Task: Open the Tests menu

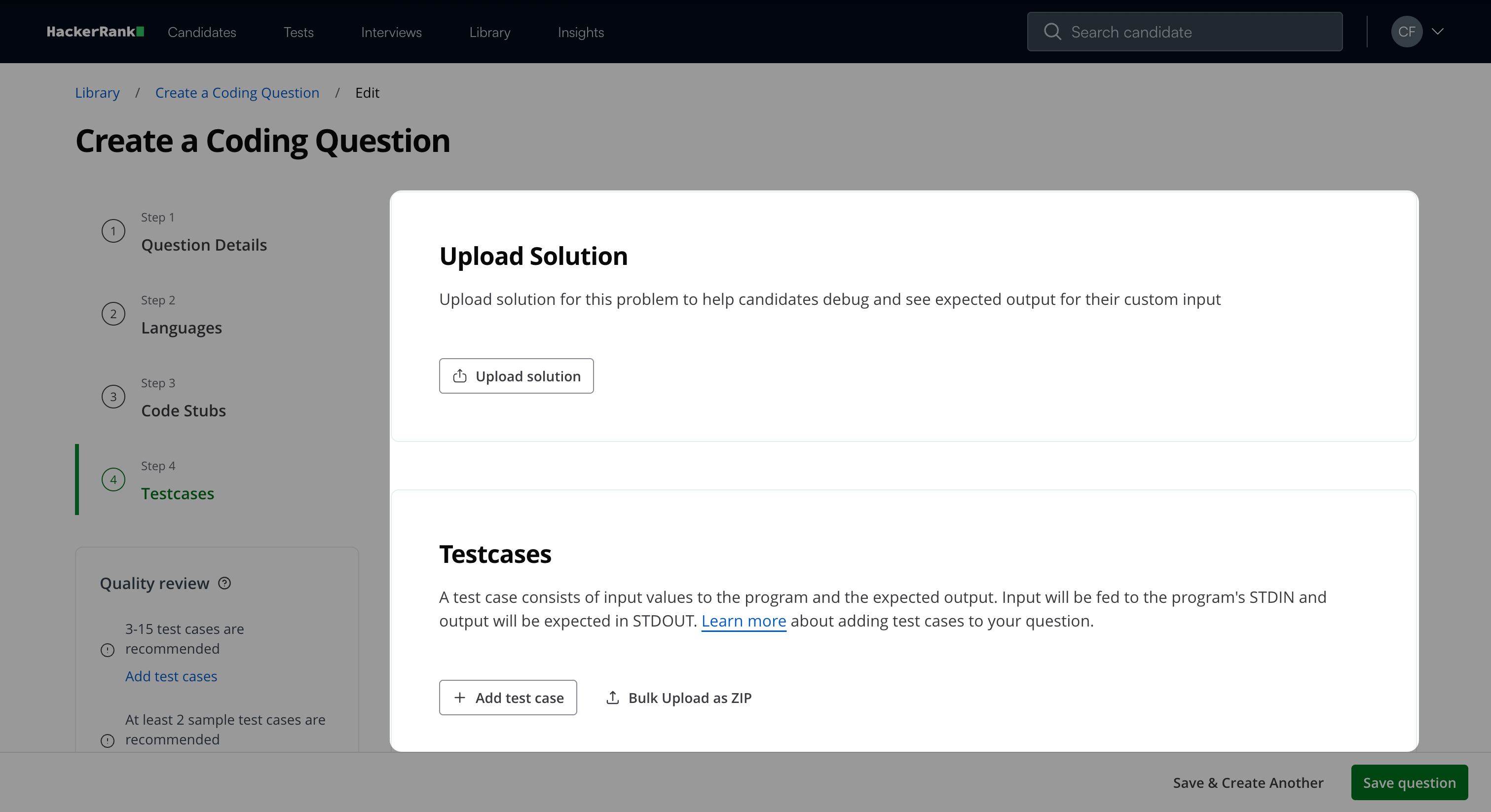Action: pos(298,33)
